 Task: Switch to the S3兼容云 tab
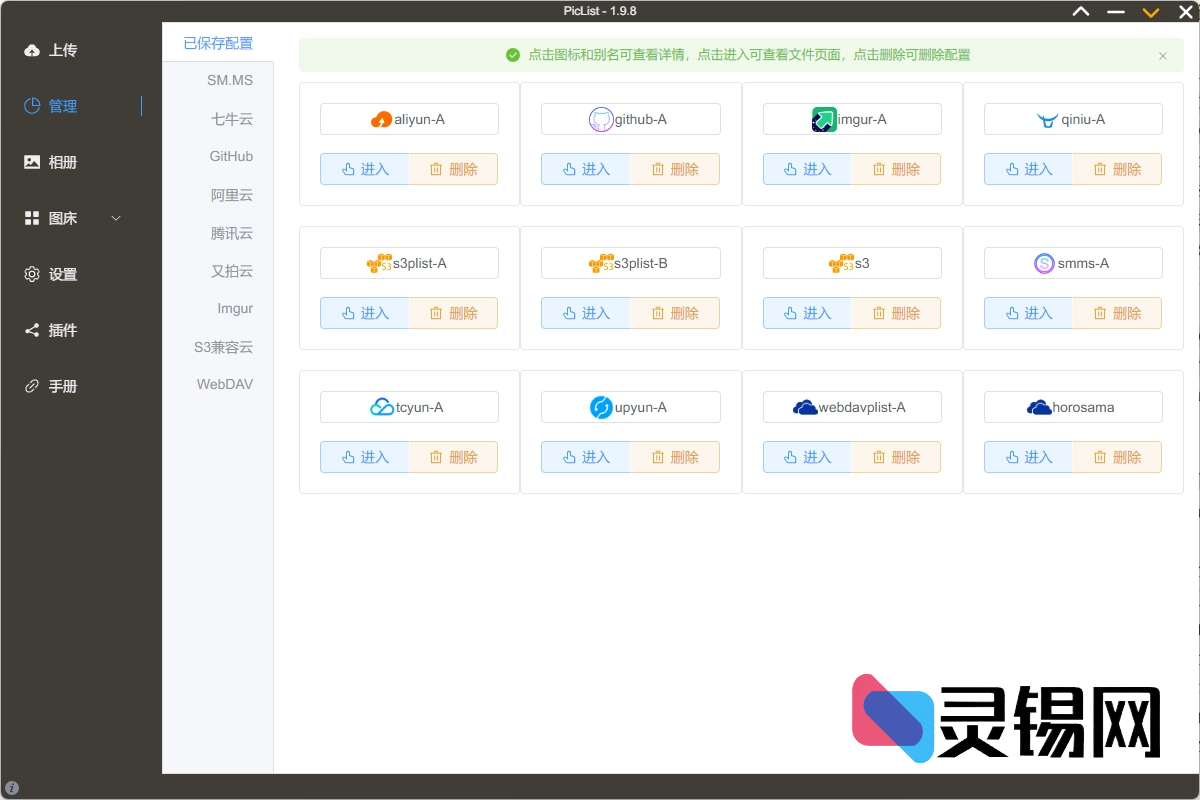click(x=224, y=348)
